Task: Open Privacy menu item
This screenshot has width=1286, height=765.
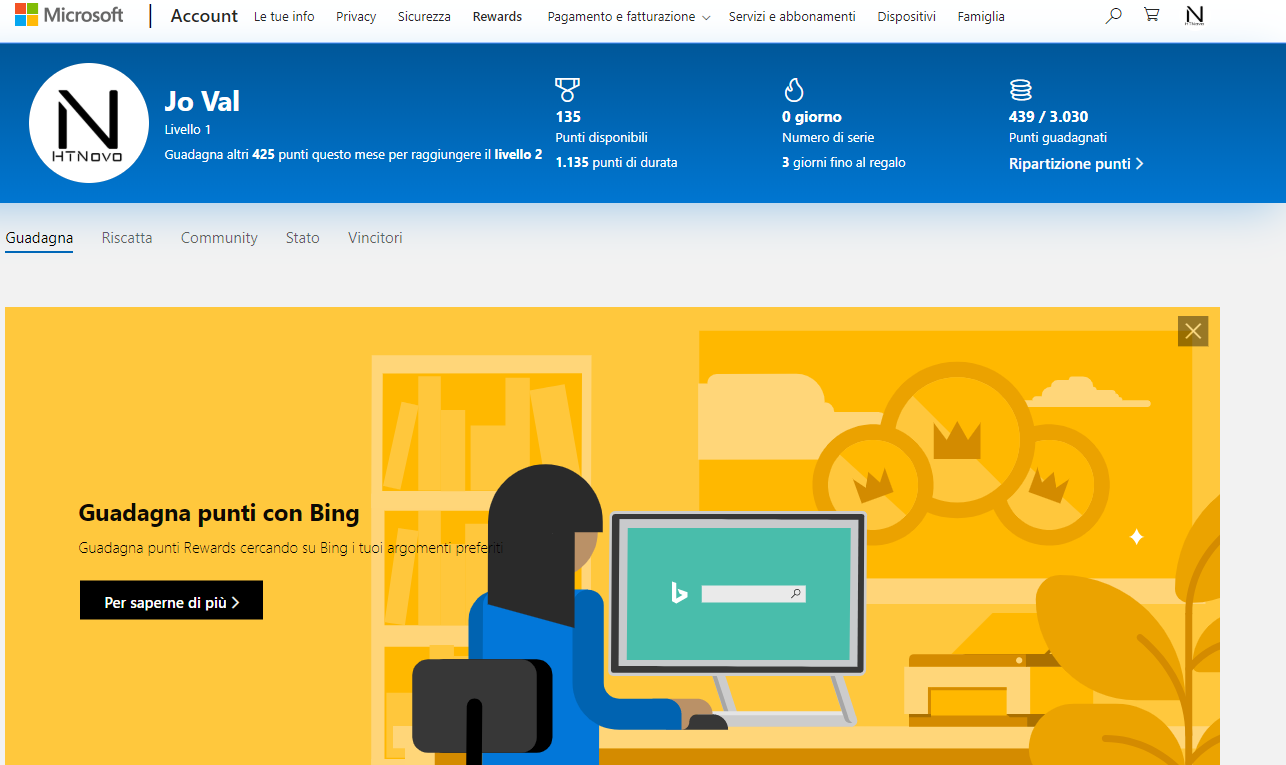Action: 356,17
